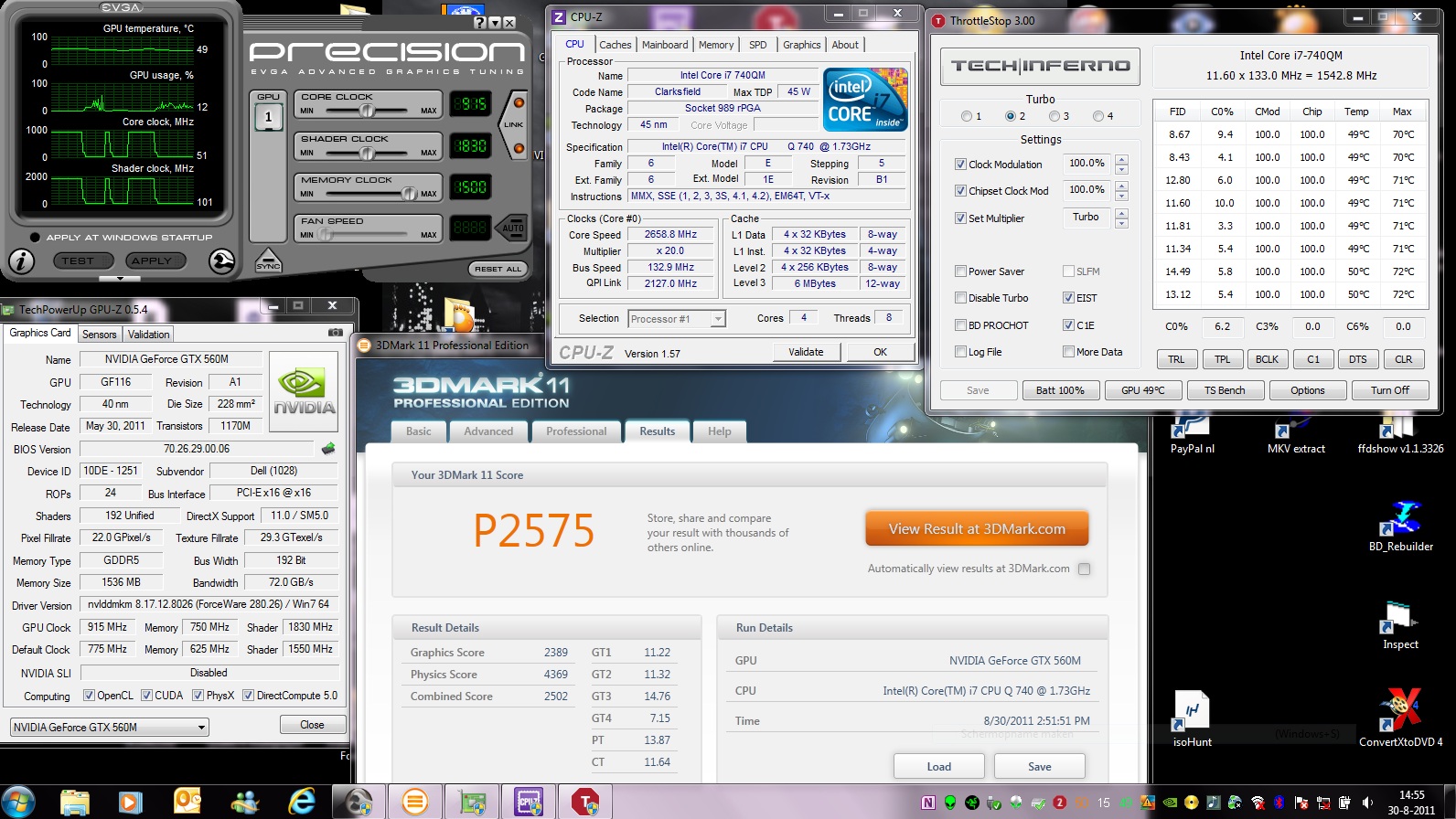Click the TS Bench button
Viewport: 1456px width, 819px height.
pos(1225,390)
